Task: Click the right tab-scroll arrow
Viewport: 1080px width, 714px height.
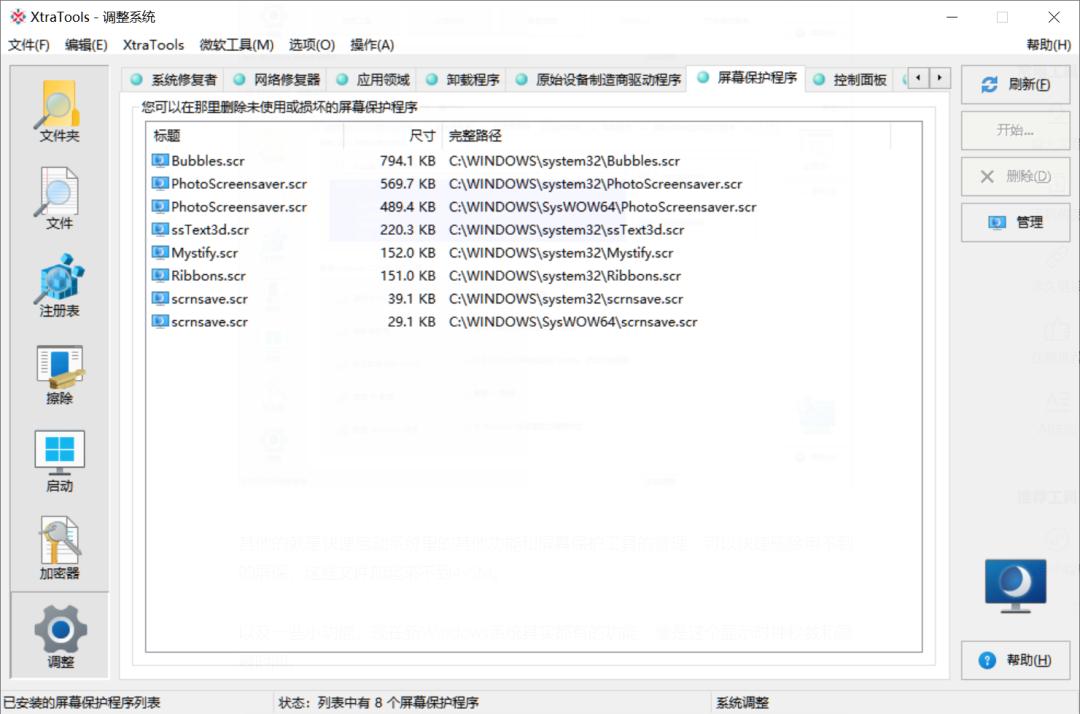Action: pyautogui.click(x=938, y=76)
